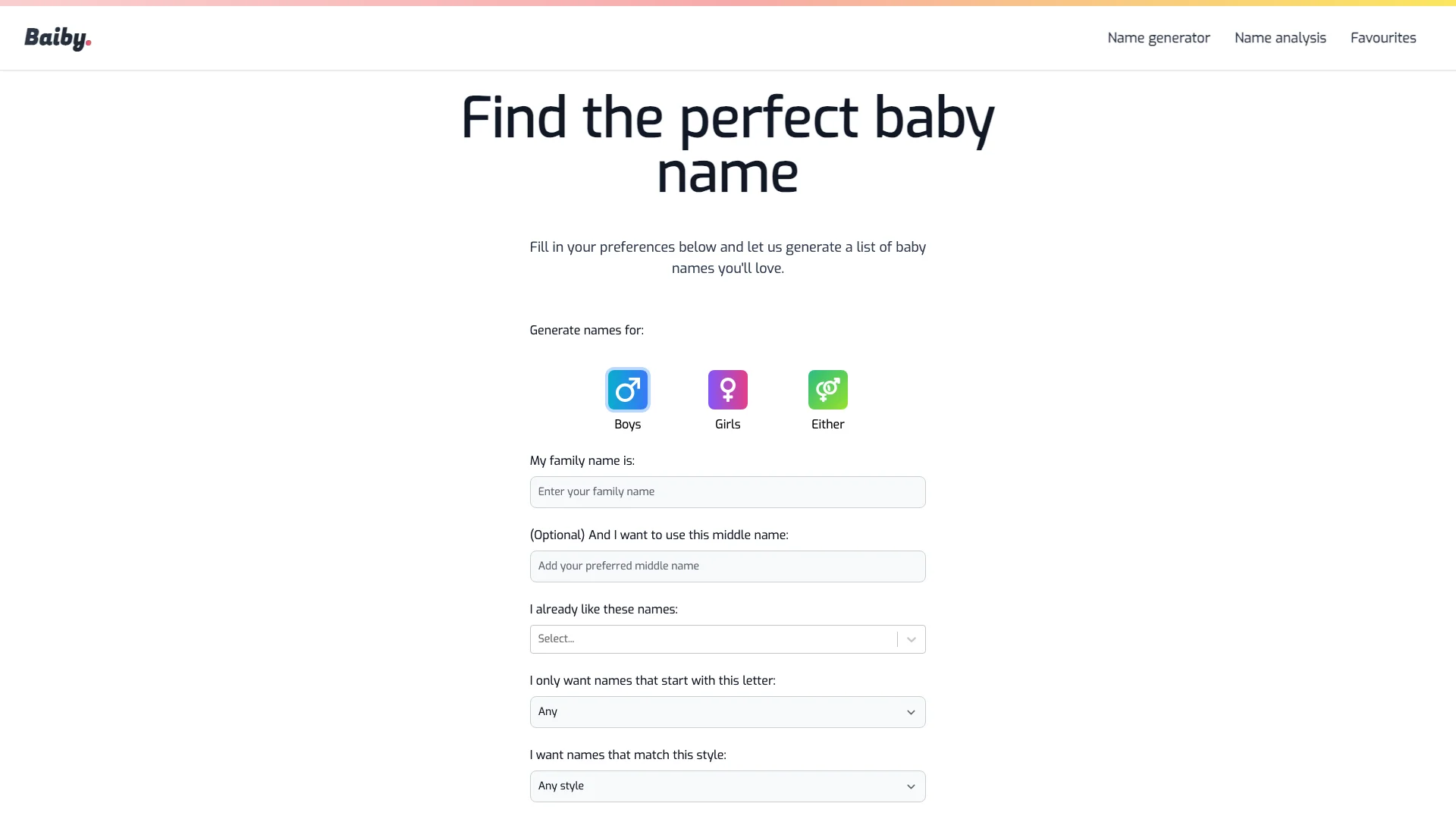This screenshot has height=819, width=1456.
Task: Expand the name style dropdown
Action: [728, 786]
